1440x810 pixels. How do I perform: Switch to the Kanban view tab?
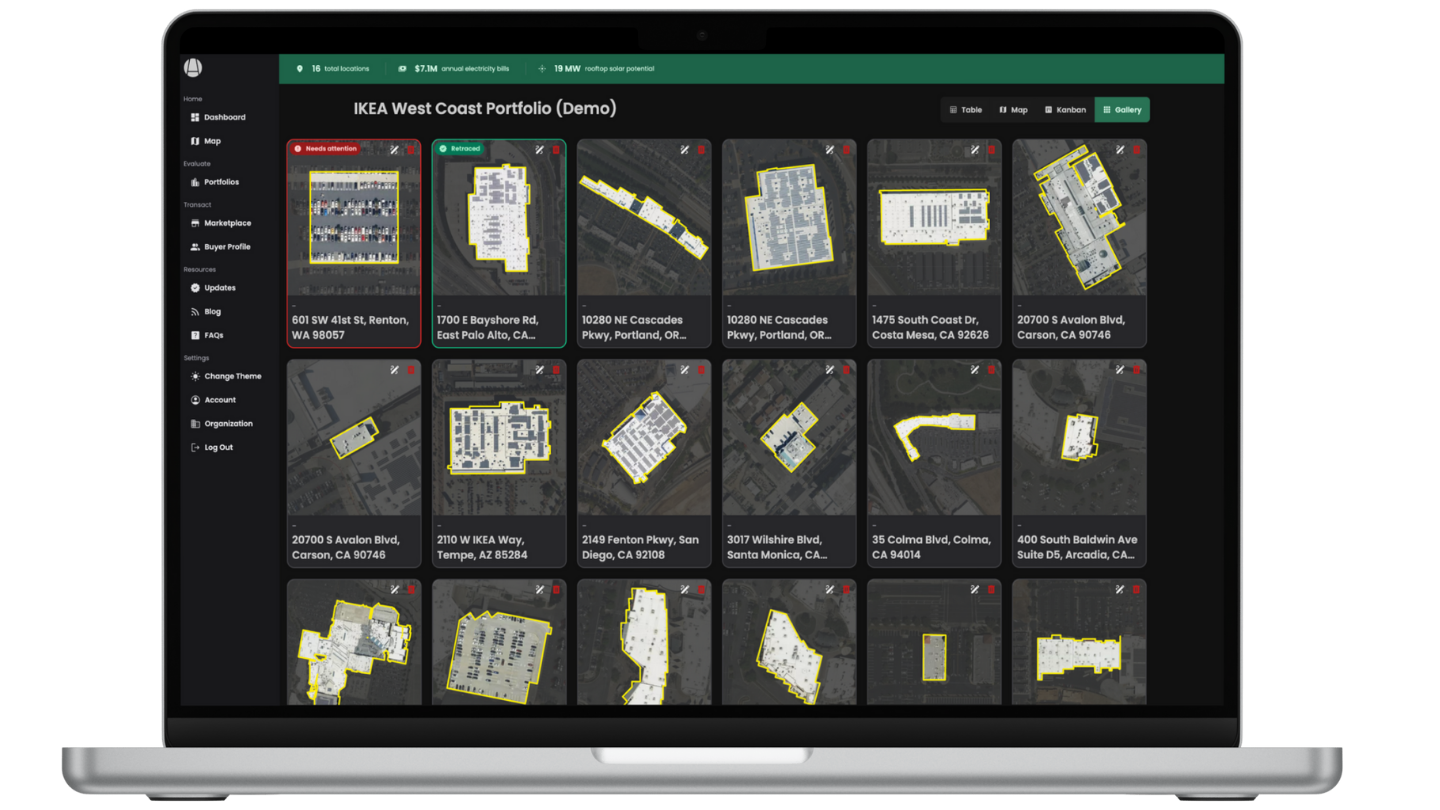pyautogui.click(x=1064, y=110)
